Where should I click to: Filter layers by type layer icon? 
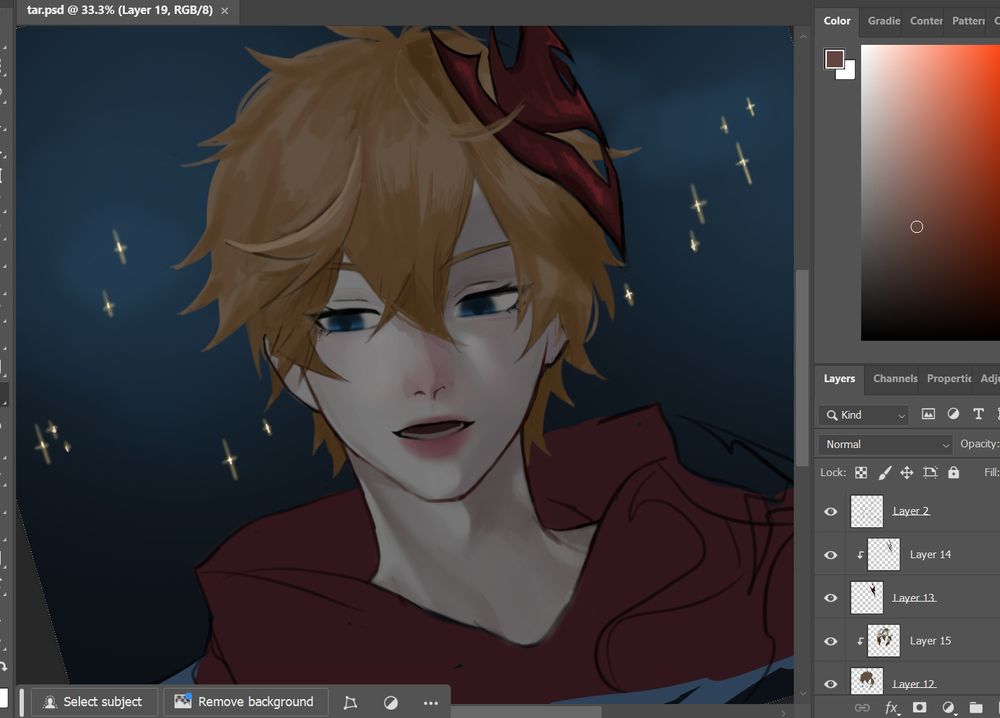point(978,414)
